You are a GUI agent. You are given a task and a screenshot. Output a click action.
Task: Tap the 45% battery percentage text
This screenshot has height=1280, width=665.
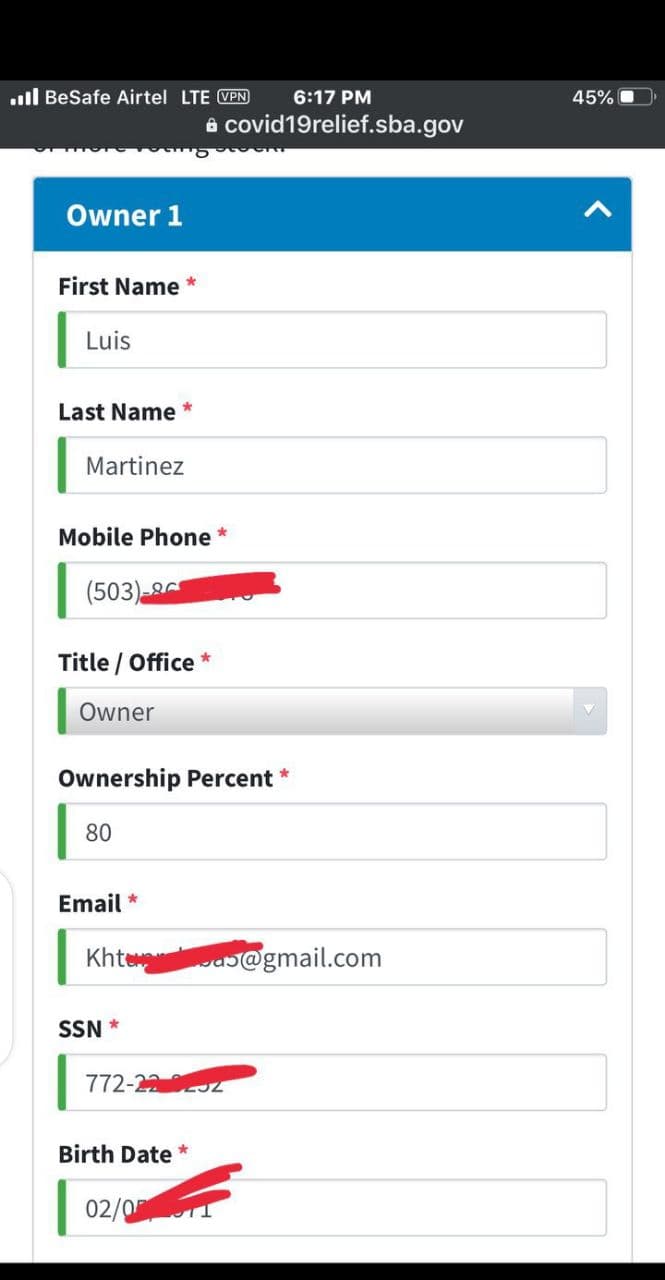click(592, 97)
